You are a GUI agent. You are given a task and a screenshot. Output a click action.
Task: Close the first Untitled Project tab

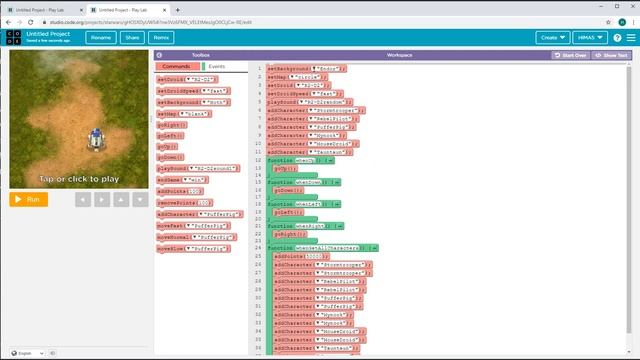coord(81,10)
